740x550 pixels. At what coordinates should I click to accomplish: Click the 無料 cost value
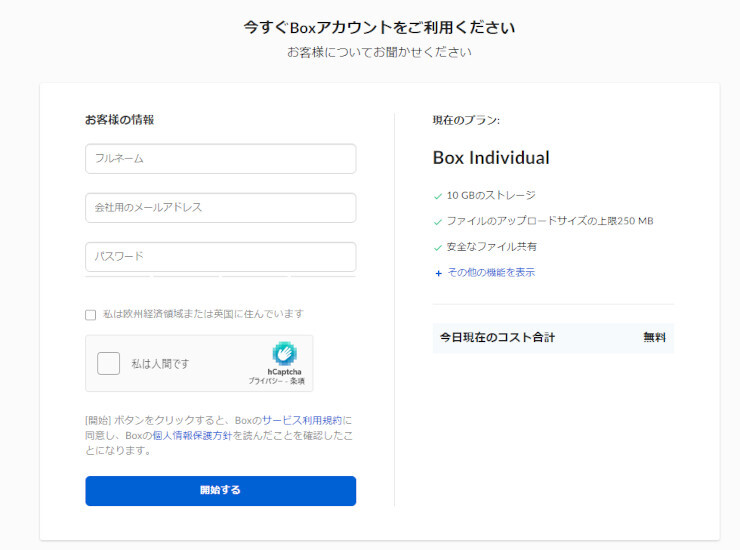654,338
